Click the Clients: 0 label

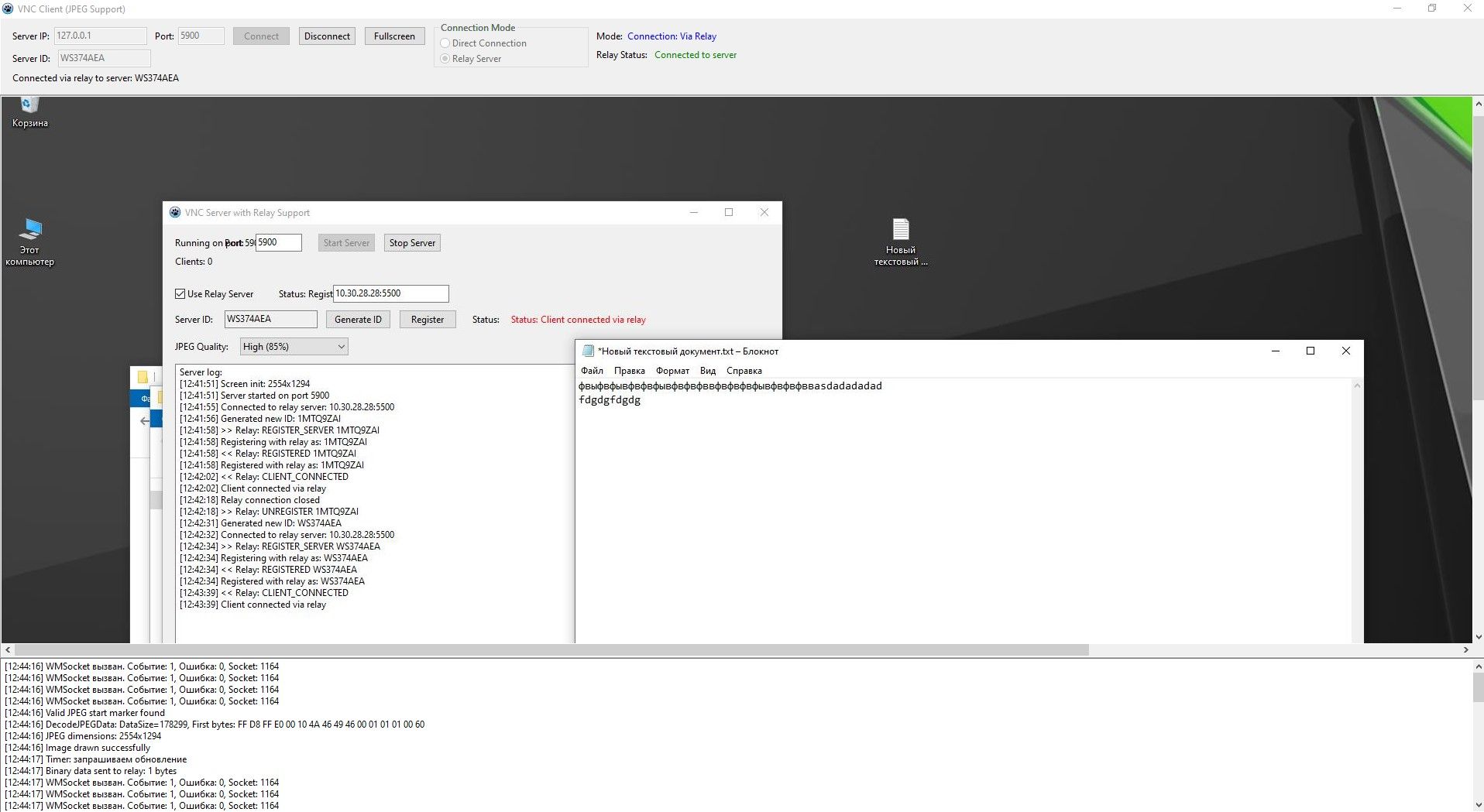(x=194, y=262)
